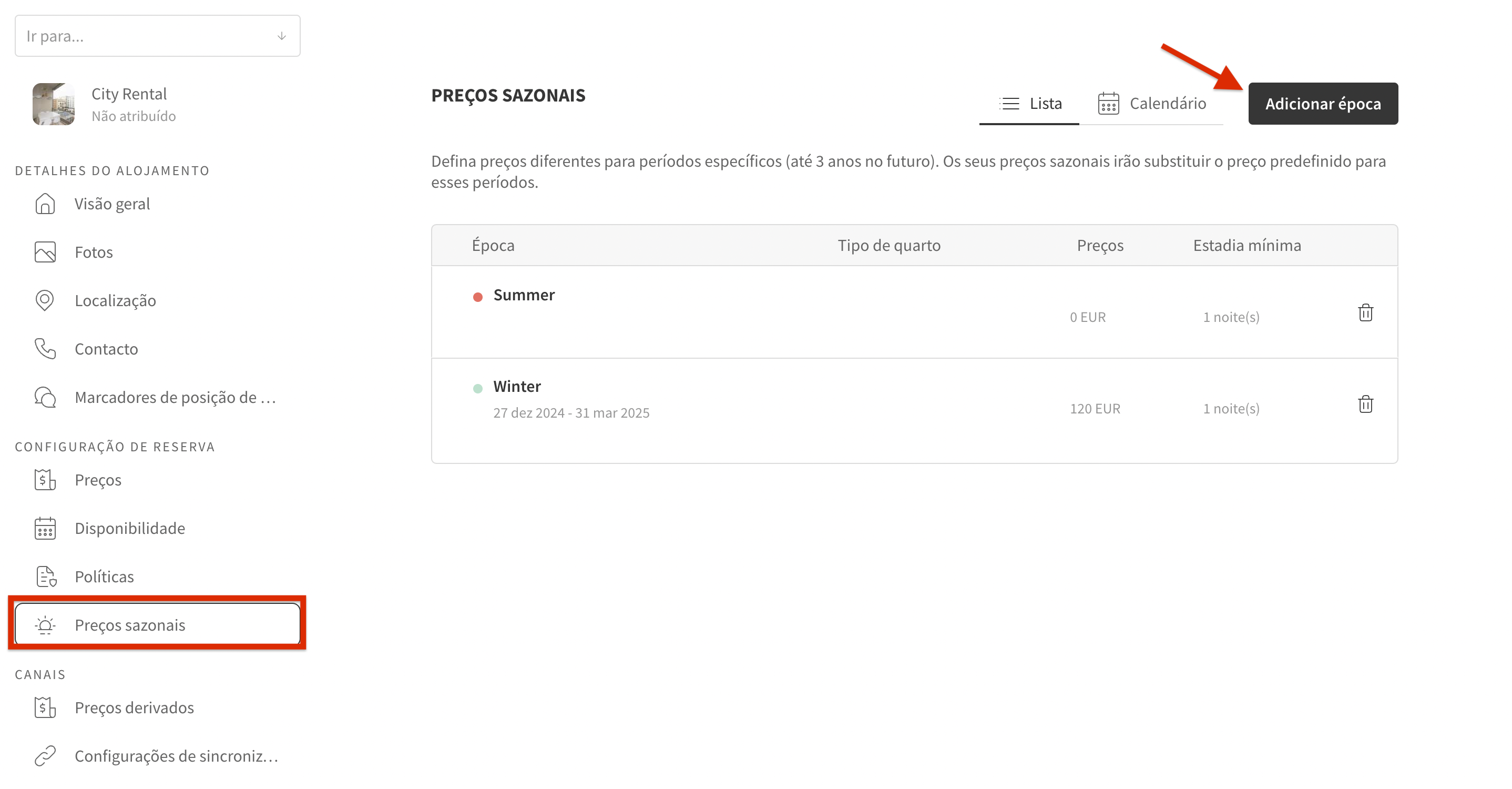Click the Preços sazonais sun icon

(46, 625)
